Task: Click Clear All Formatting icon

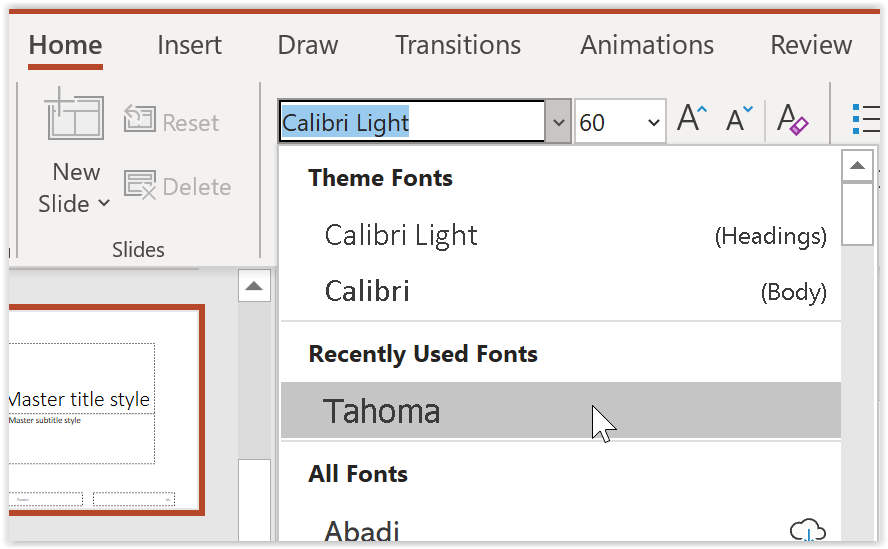Action: click(792, 119)
